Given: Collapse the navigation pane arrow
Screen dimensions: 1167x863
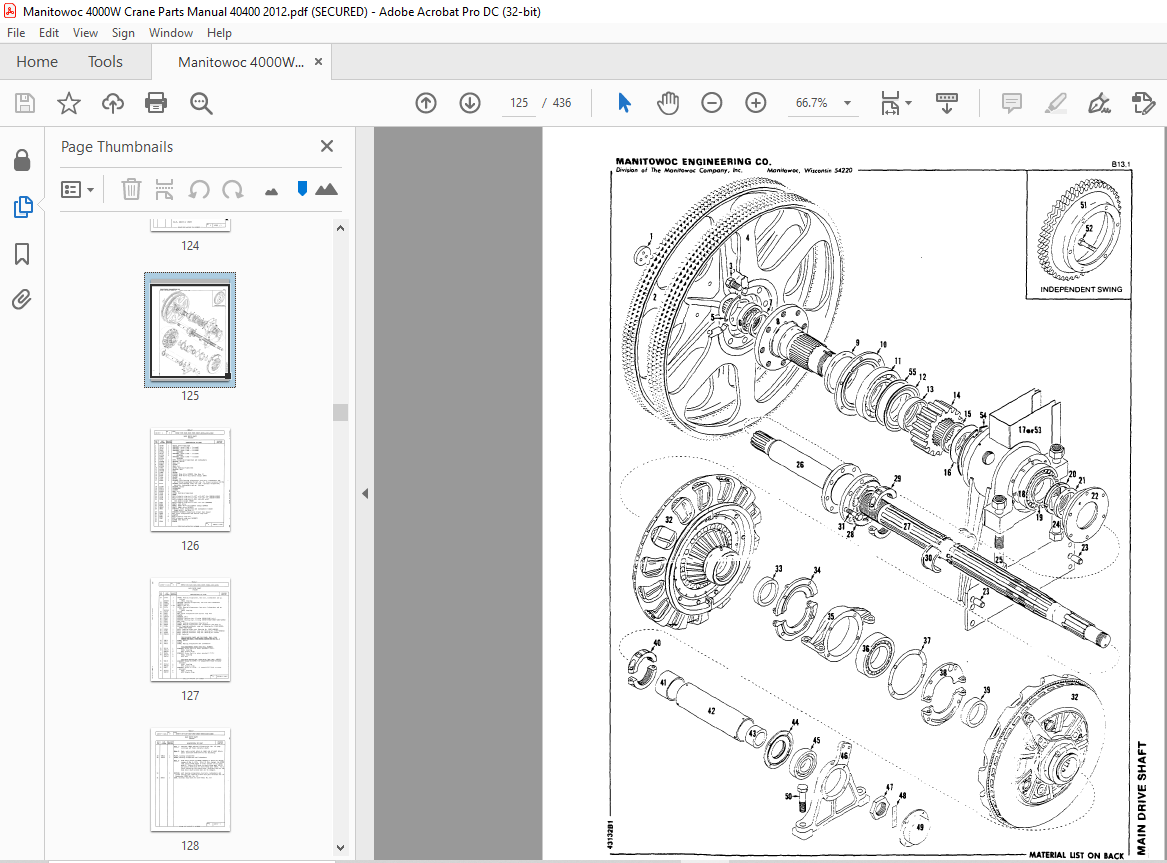Looking at the screenshot, I should [x=365, y=493].
